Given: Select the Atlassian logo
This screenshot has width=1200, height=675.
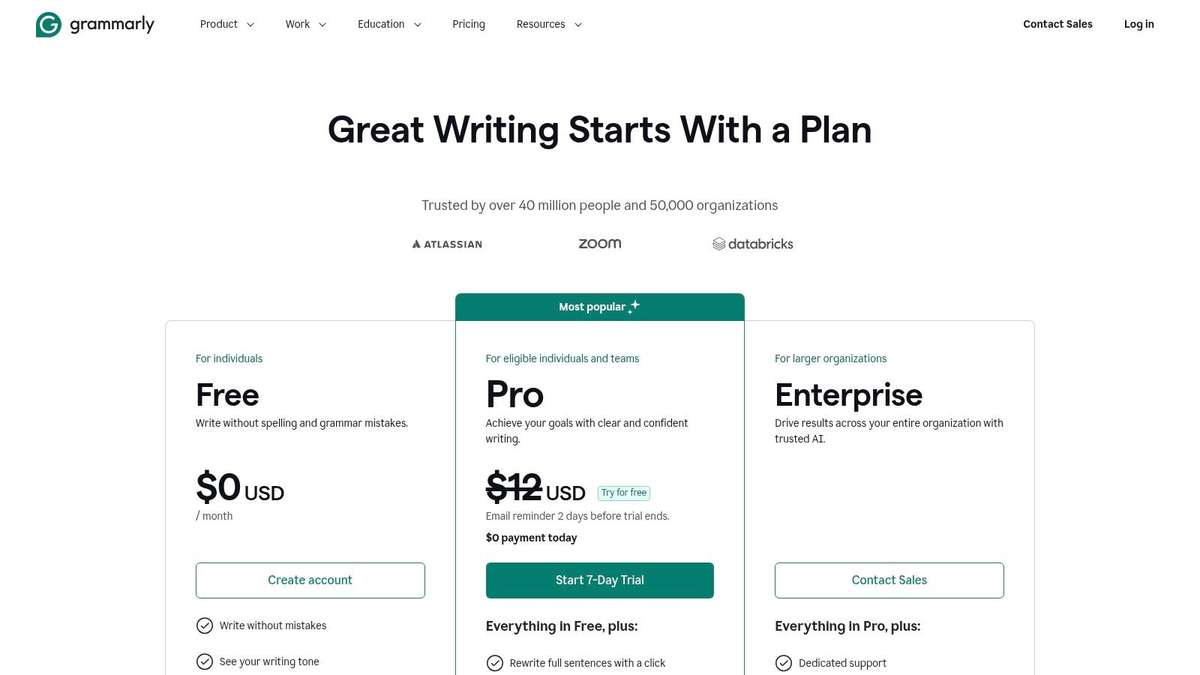Looking at the screenshot, I should click(446, 243).
